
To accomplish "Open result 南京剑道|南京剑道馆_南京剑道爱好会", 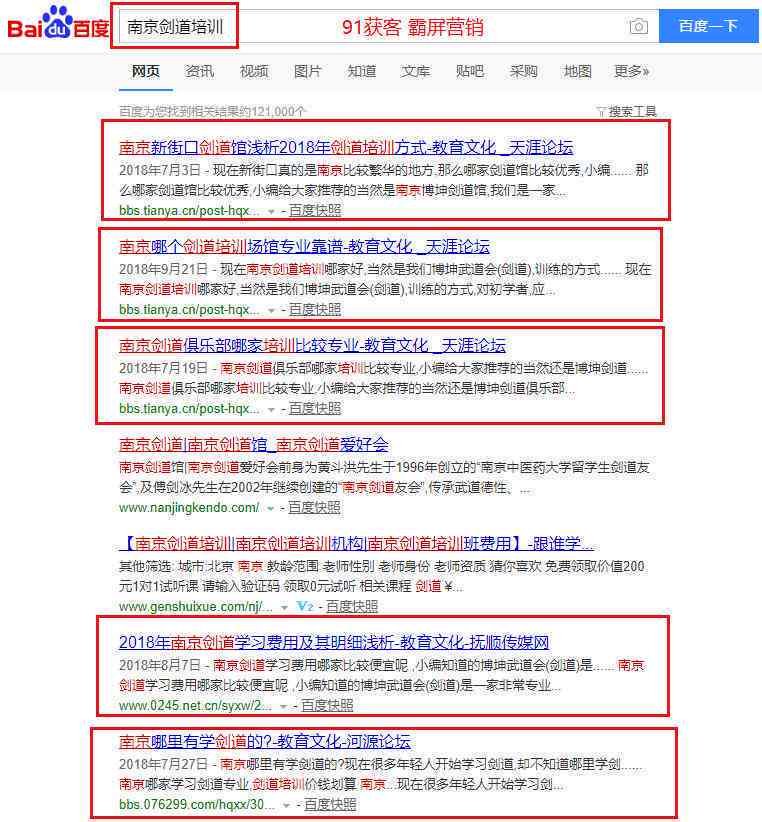I will coord(254,445).
